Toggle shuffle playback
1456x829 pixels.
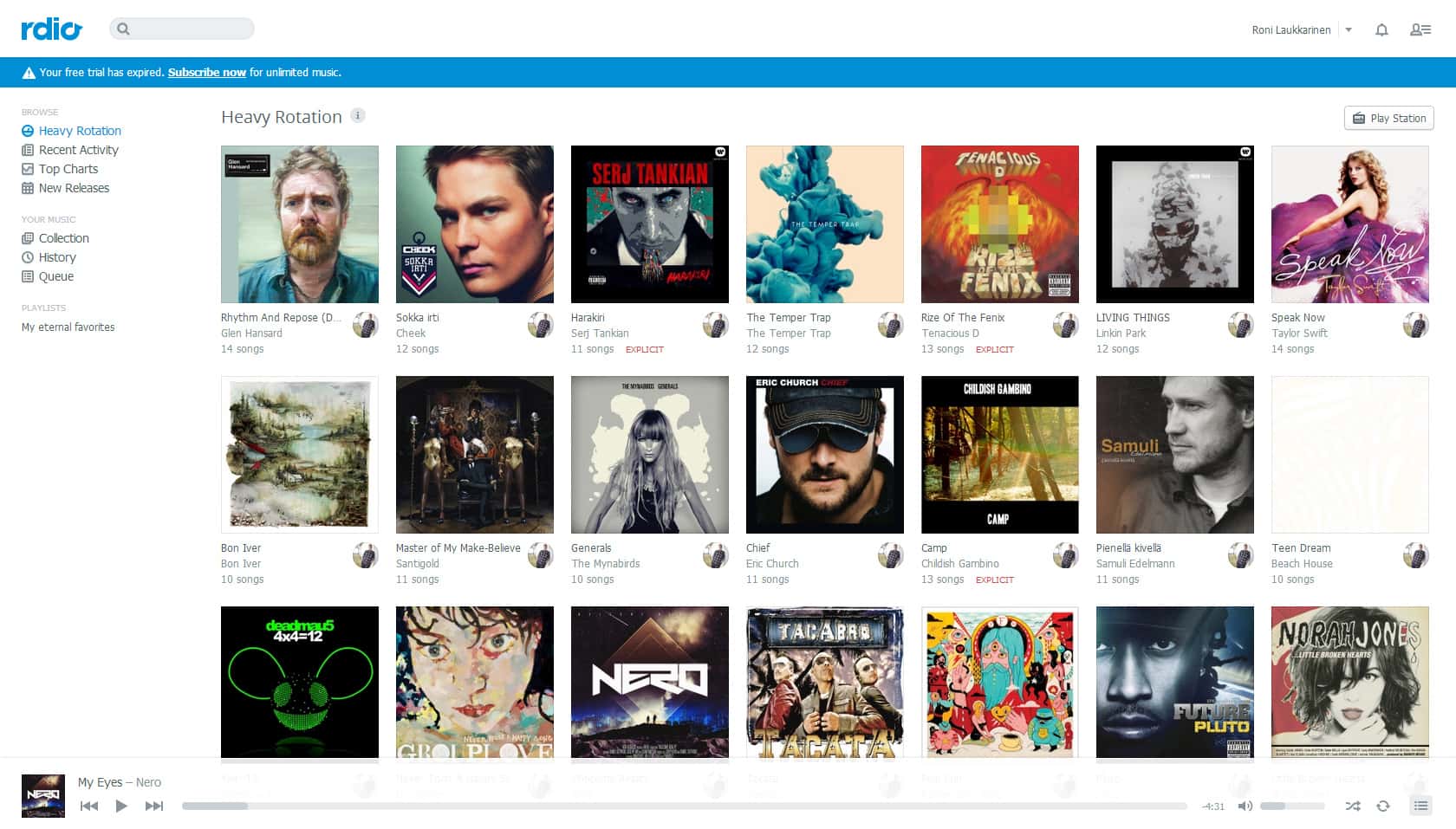(x=1353, y=806)
